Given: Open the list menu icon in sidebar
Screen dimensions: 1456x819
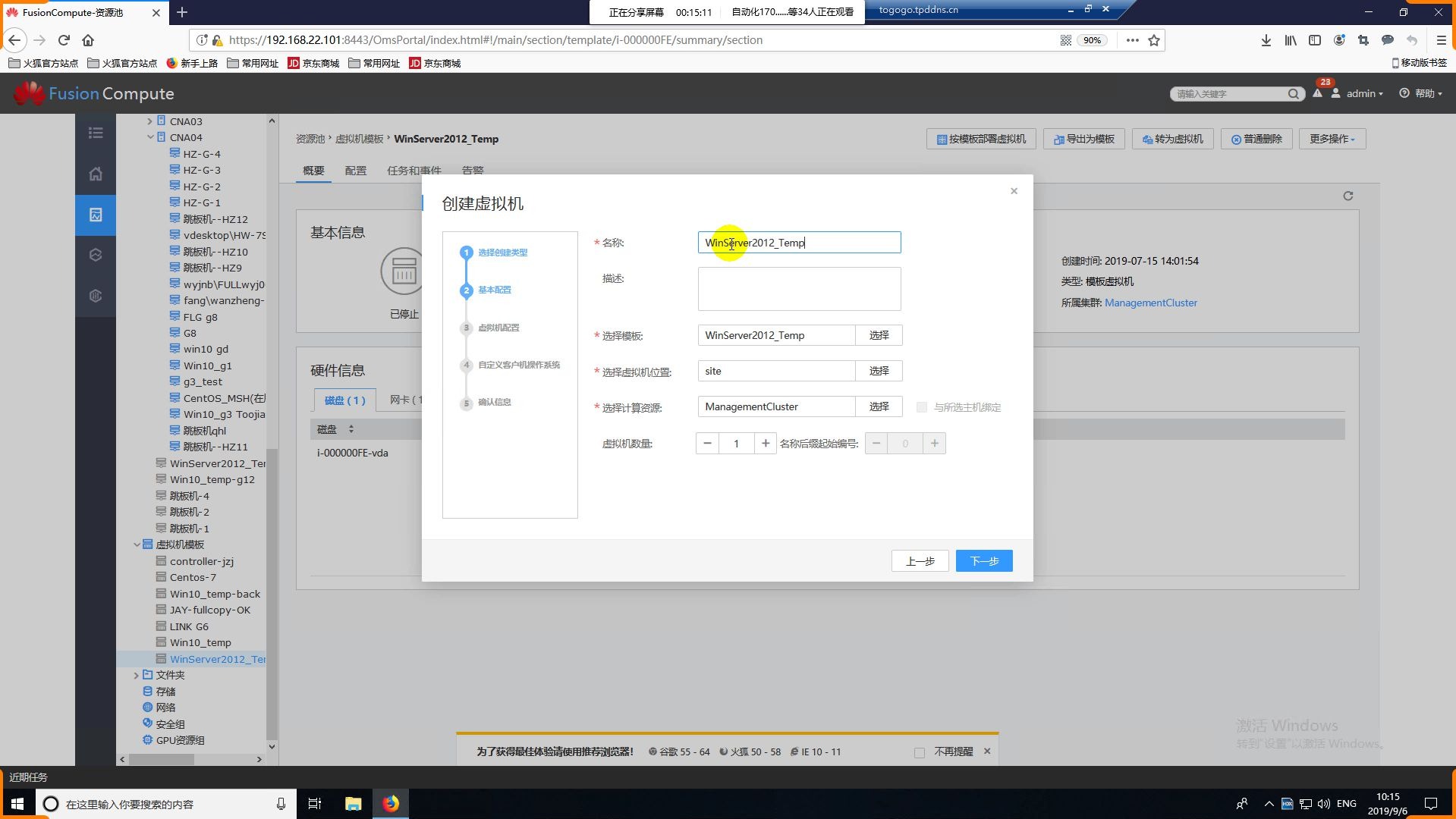Looking at the screenshot, I should click(x=96, y=133).
